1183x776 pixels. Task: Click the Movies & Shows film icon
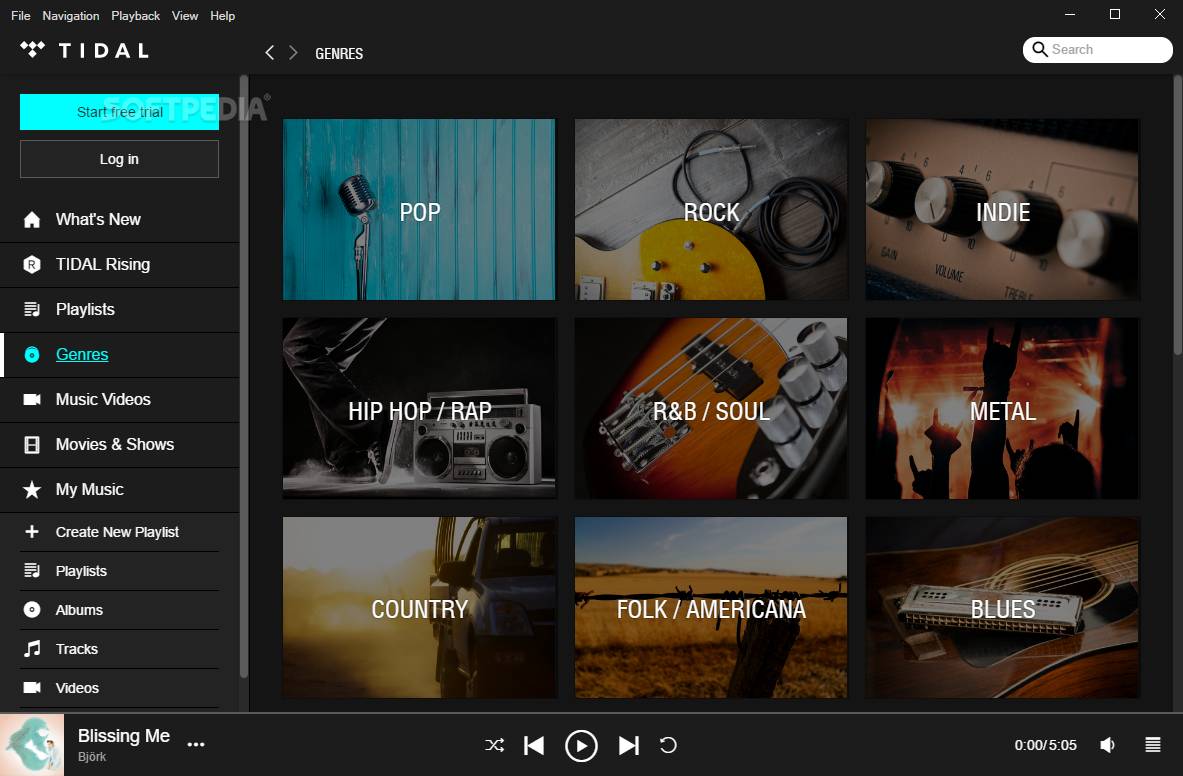coord(32,445)
